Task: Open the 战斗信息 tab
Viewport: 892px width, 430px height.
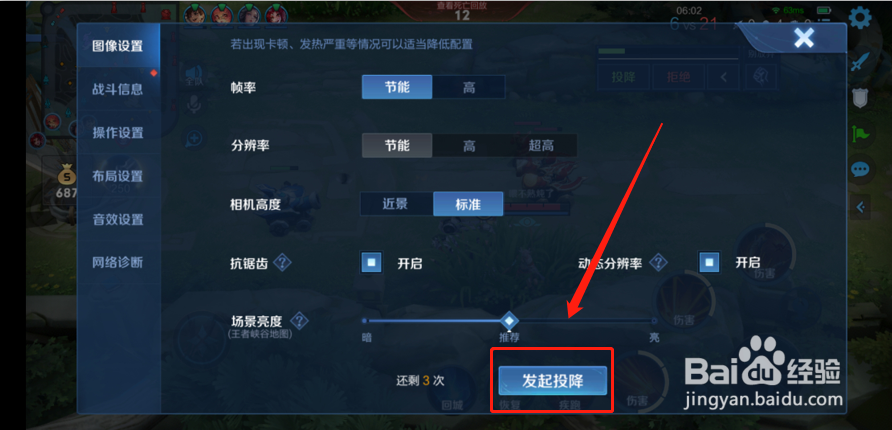Action: tap(118, 89)
